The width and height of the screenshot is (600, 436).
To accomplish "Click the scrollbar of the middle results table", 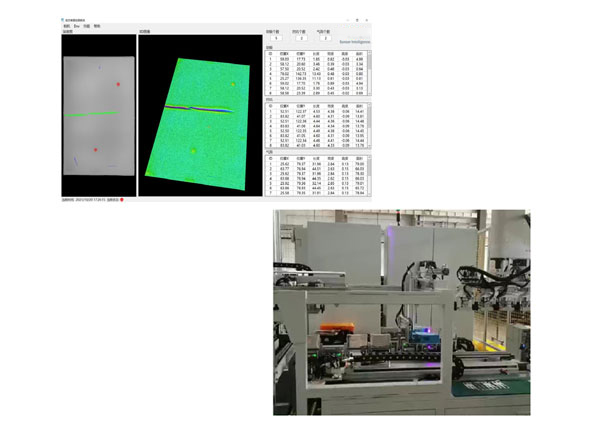I will 368,127.
